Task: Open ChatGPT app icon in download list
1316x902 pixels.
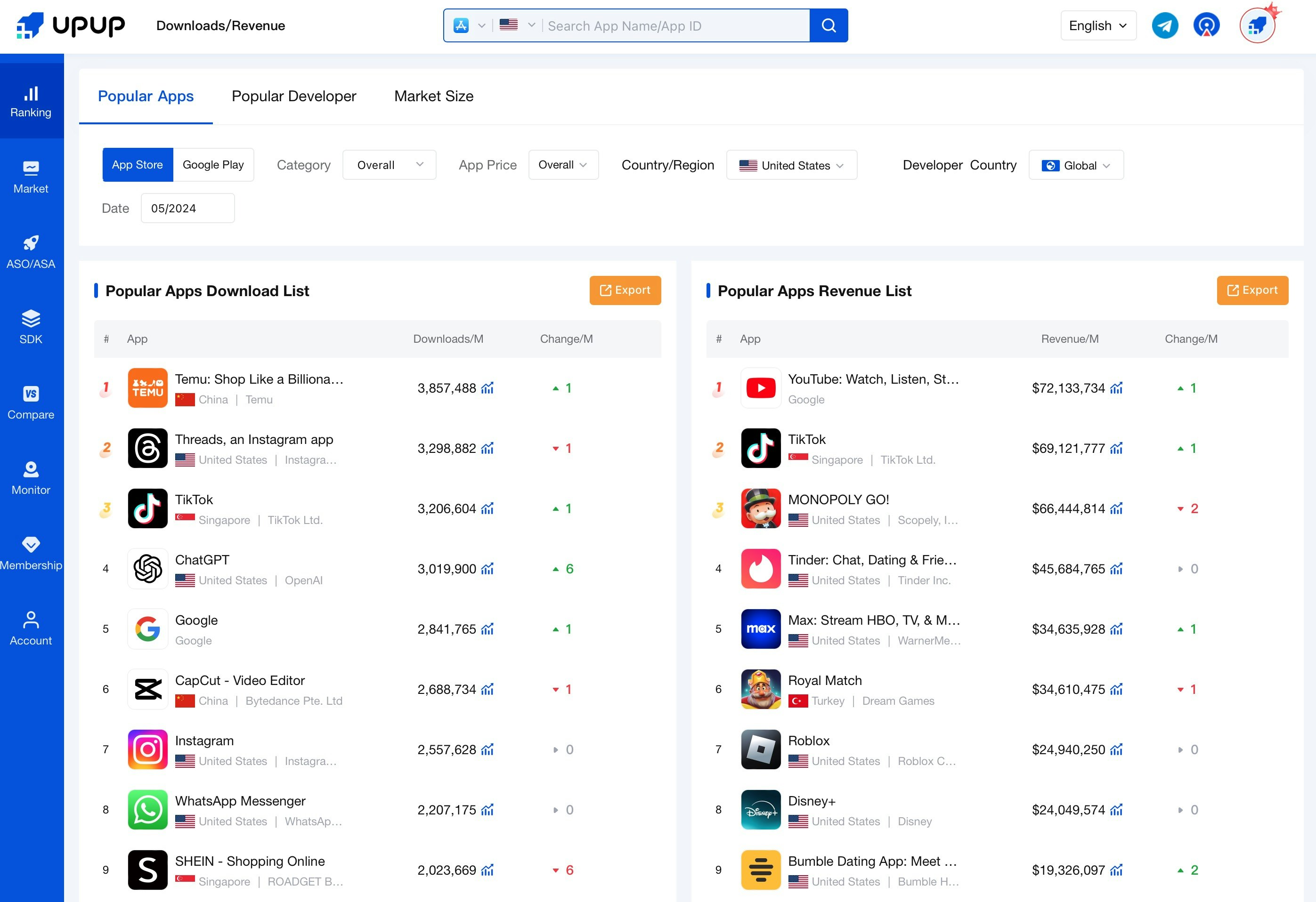Action: point(148,569)
